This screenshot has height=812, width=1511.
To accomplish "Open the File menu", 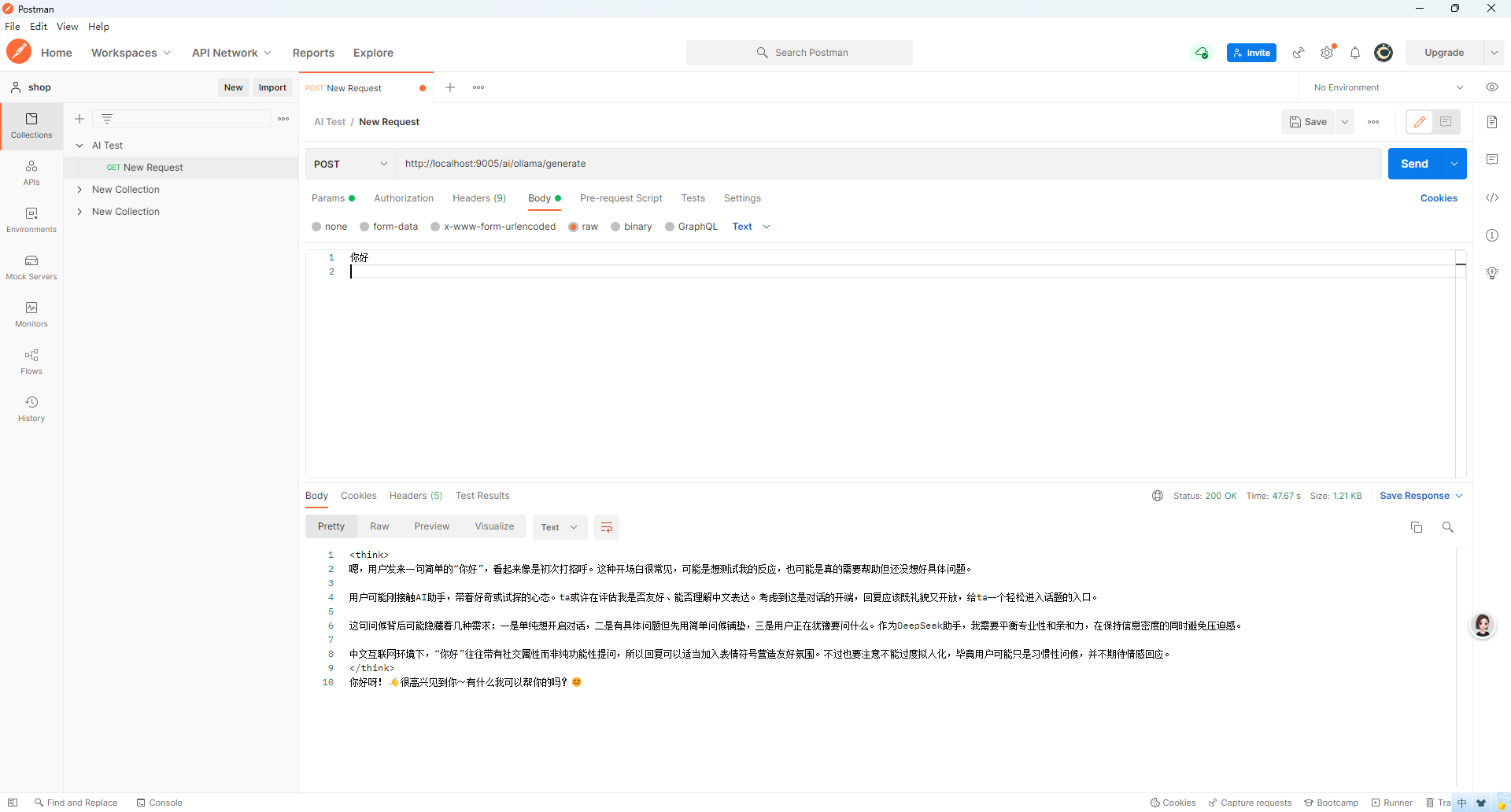I will (13, 26).
